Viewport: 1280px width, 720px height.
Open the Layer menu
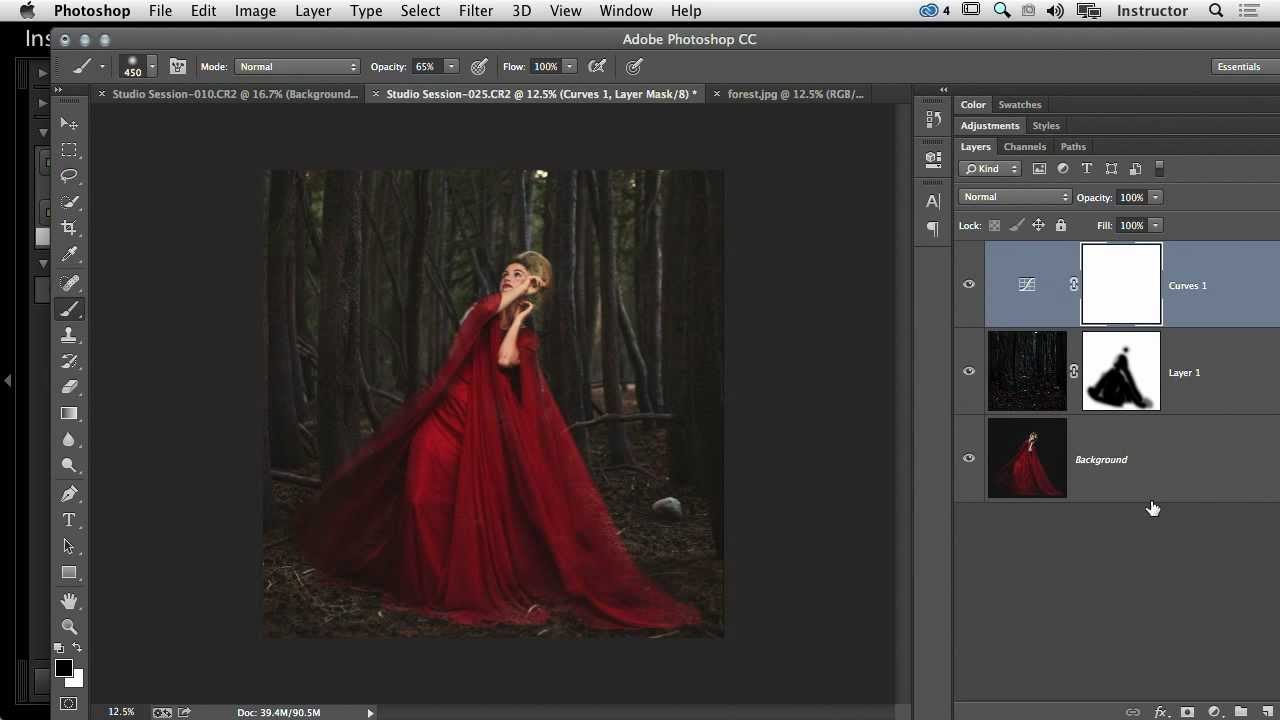313,11
